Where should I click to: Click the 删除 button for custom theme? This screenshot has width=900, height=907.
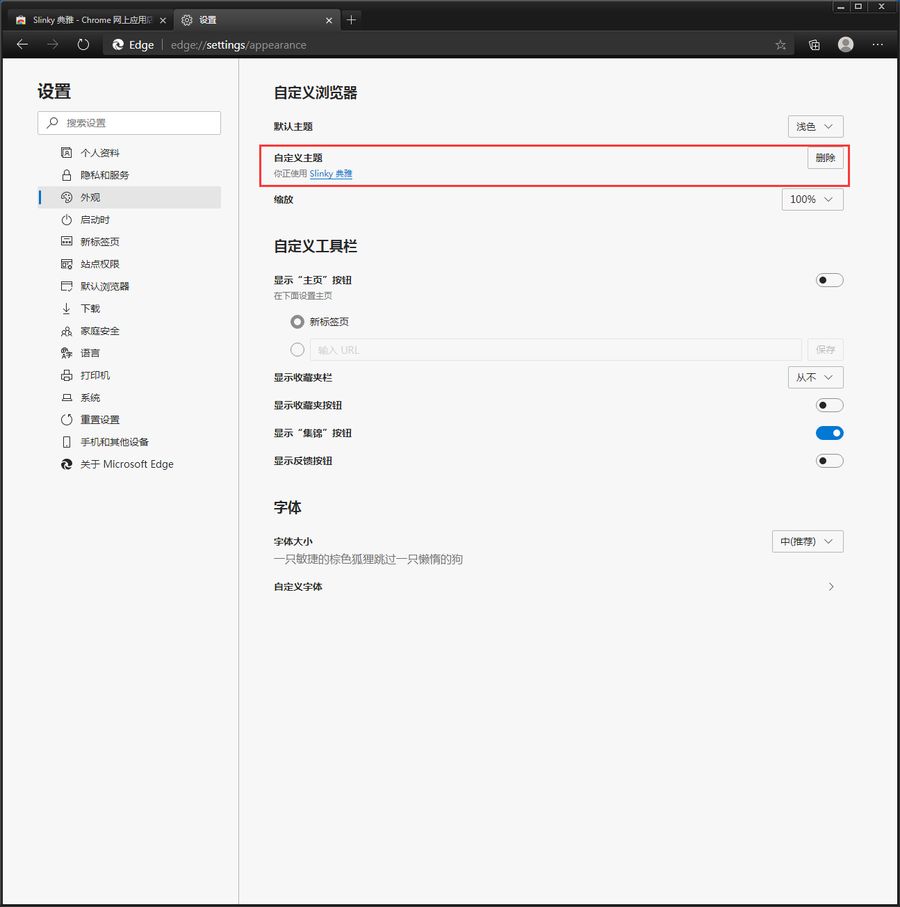[825, 158]
